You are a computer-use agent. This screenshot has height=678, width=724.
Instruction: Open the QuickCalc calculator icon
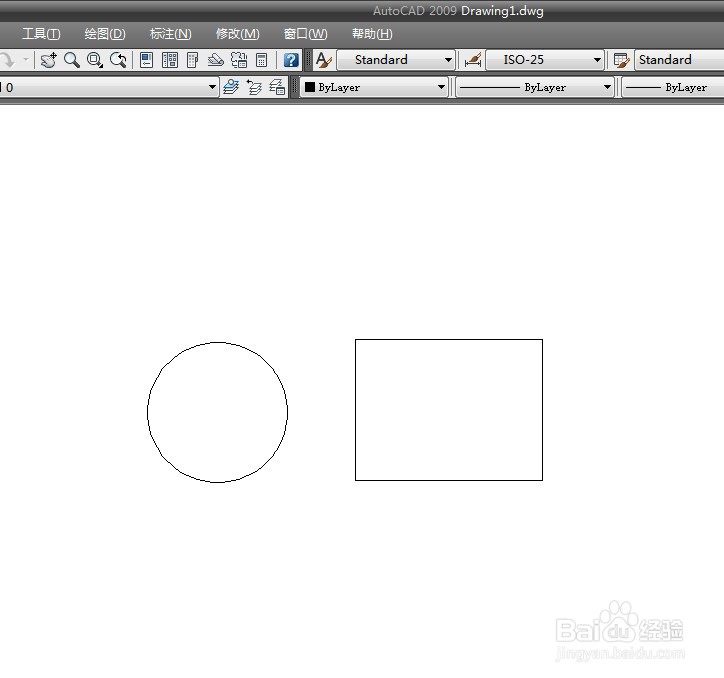click(x=261, y=60)
